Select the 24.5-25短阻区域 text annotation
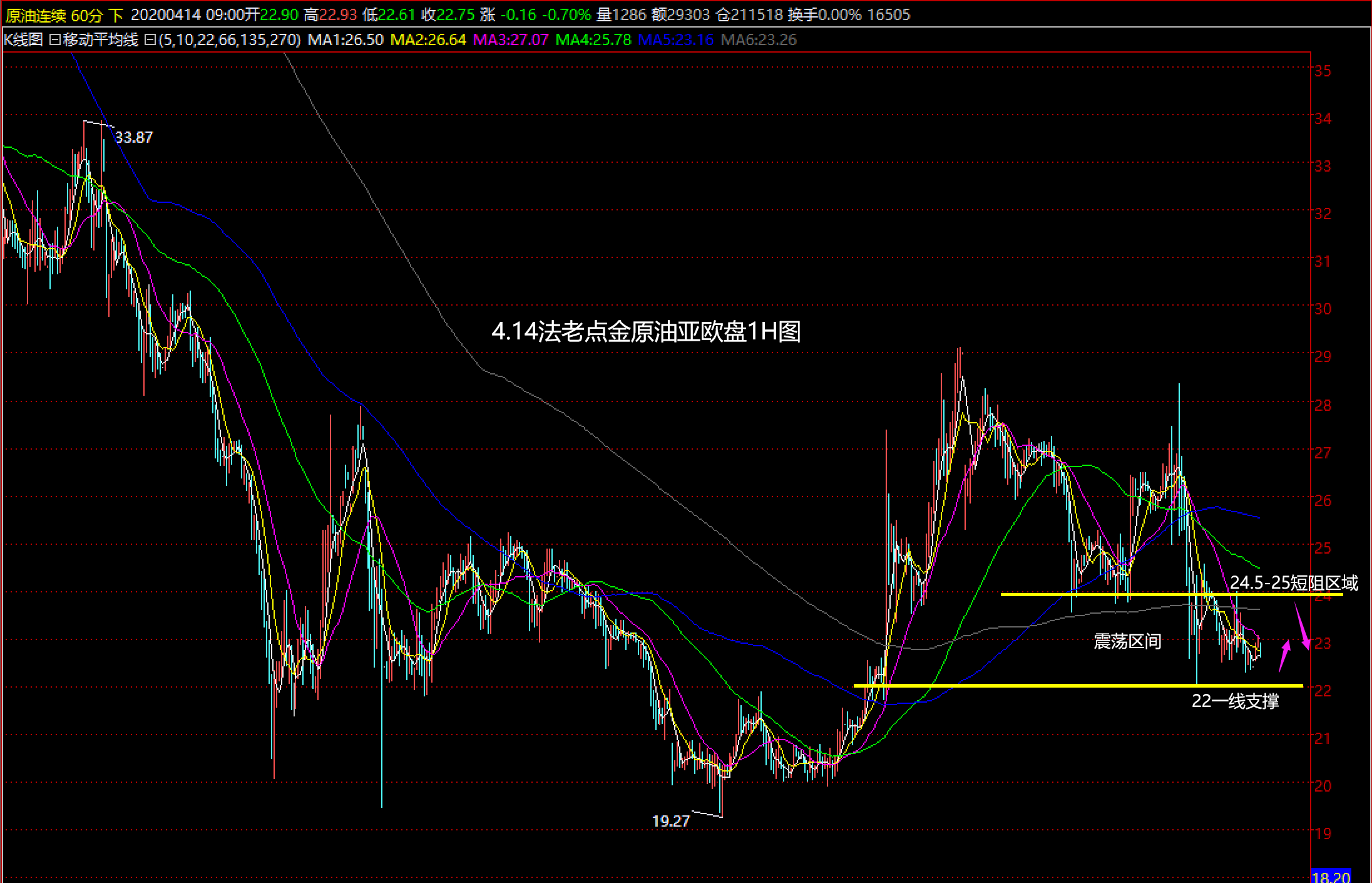This screenshot has width=1372, height=883. (1294, 583)
